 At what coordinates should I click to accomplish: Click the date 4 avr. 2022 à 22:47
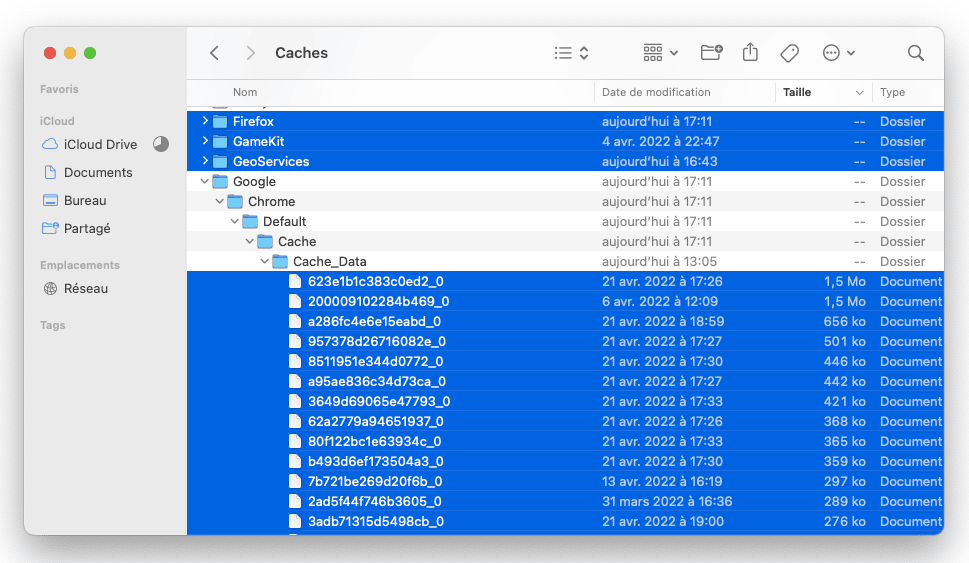click(661, 142)
